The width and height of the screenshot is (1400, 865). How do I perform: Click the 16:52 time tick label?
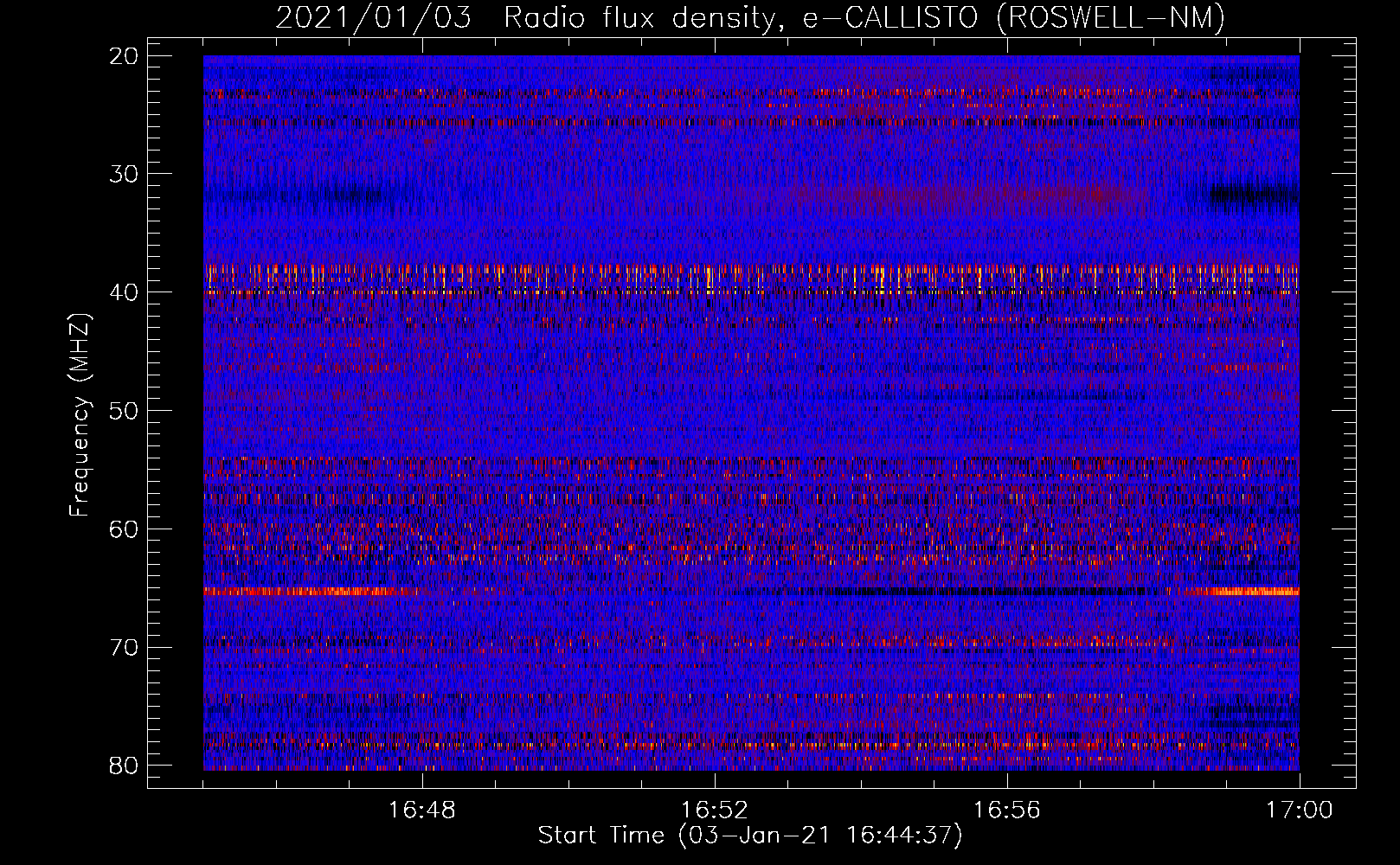tap(715, 811)
